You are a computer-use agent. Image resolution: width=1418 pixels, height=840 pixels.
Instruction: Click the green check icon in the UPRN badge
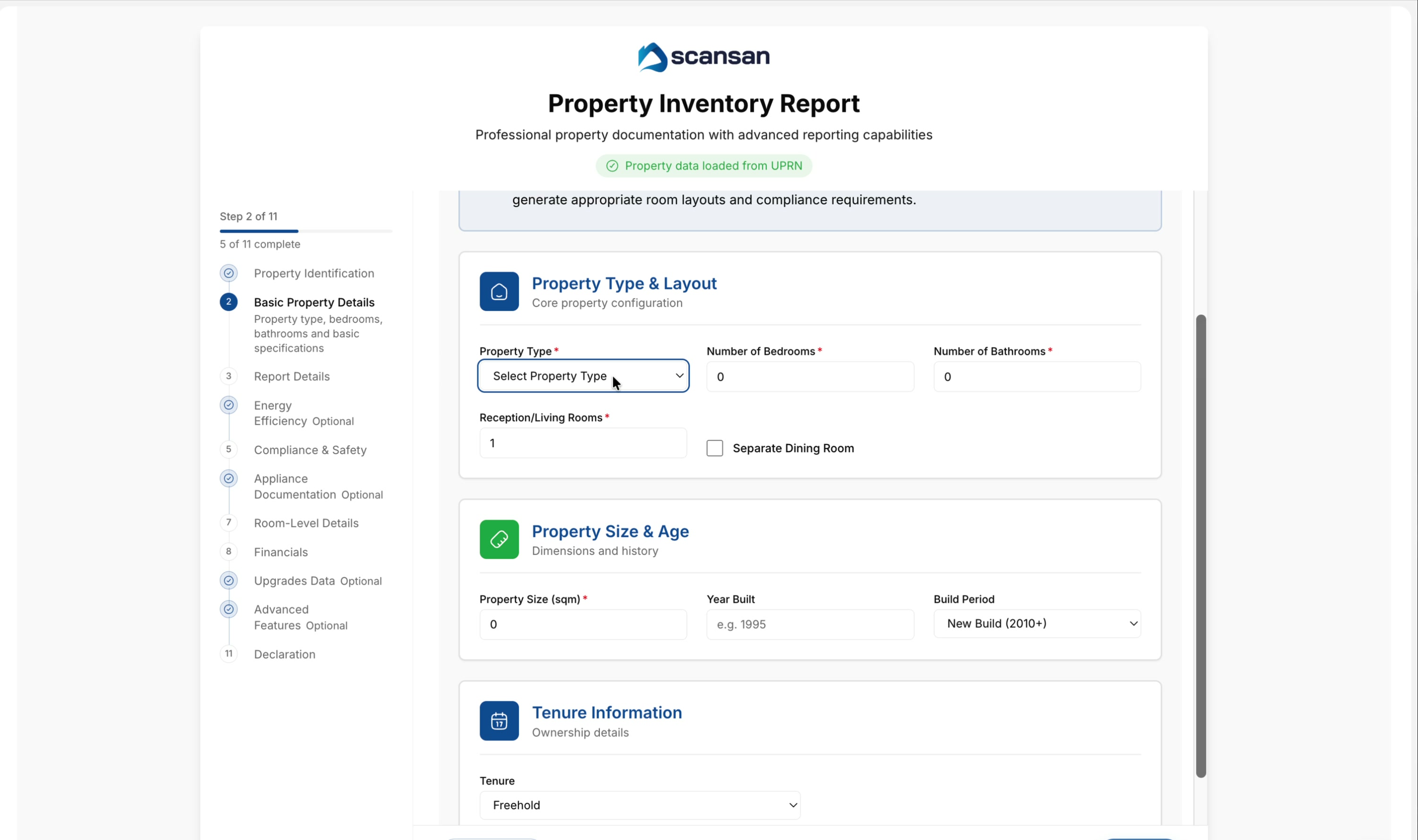(x=612, y=166)
